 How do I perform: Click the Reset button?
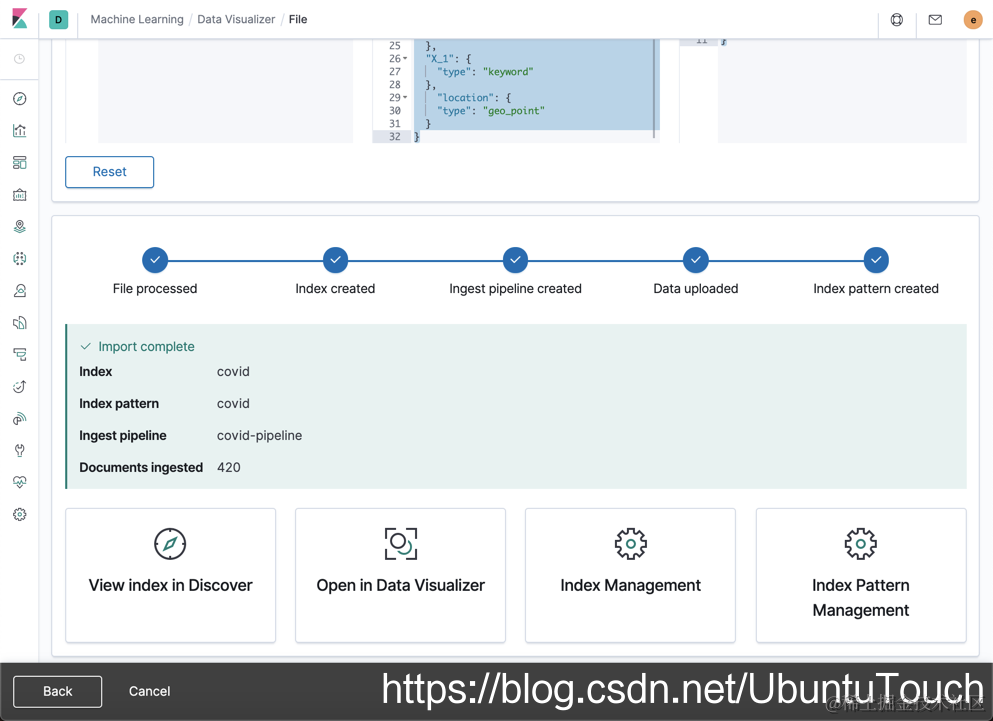click(x=110, y=172)
